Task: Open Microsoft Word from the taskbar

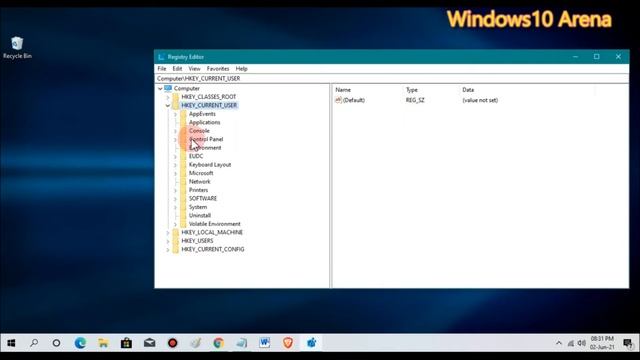Action: pyautogui.click(x=264, y=343)
